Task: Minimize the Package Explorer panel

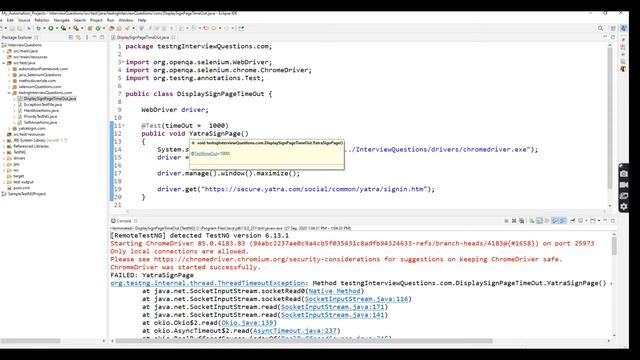Action: point(94,37)
